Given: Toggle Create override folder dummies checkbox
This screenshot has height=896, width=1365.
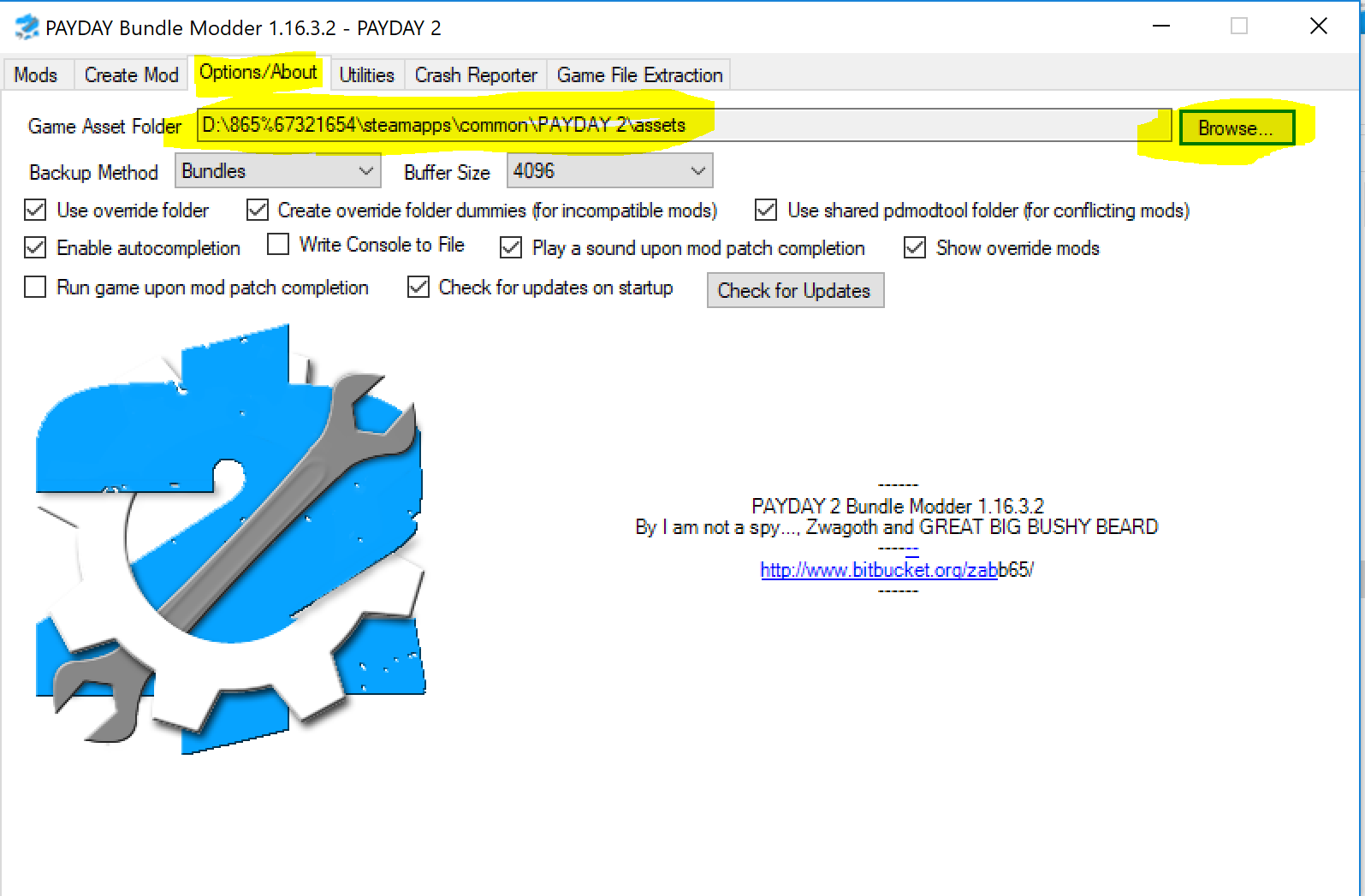Looking at the screenshot, I should (x=258, y=211).
